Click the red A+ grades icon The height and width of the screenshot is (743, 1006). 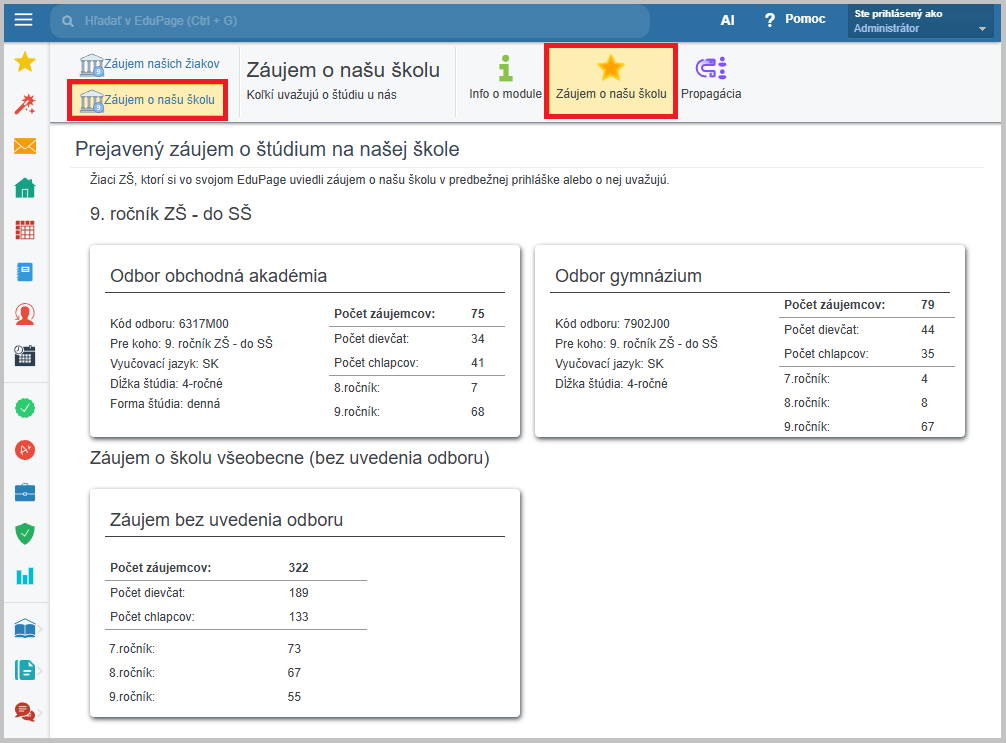tap(25, 450)
